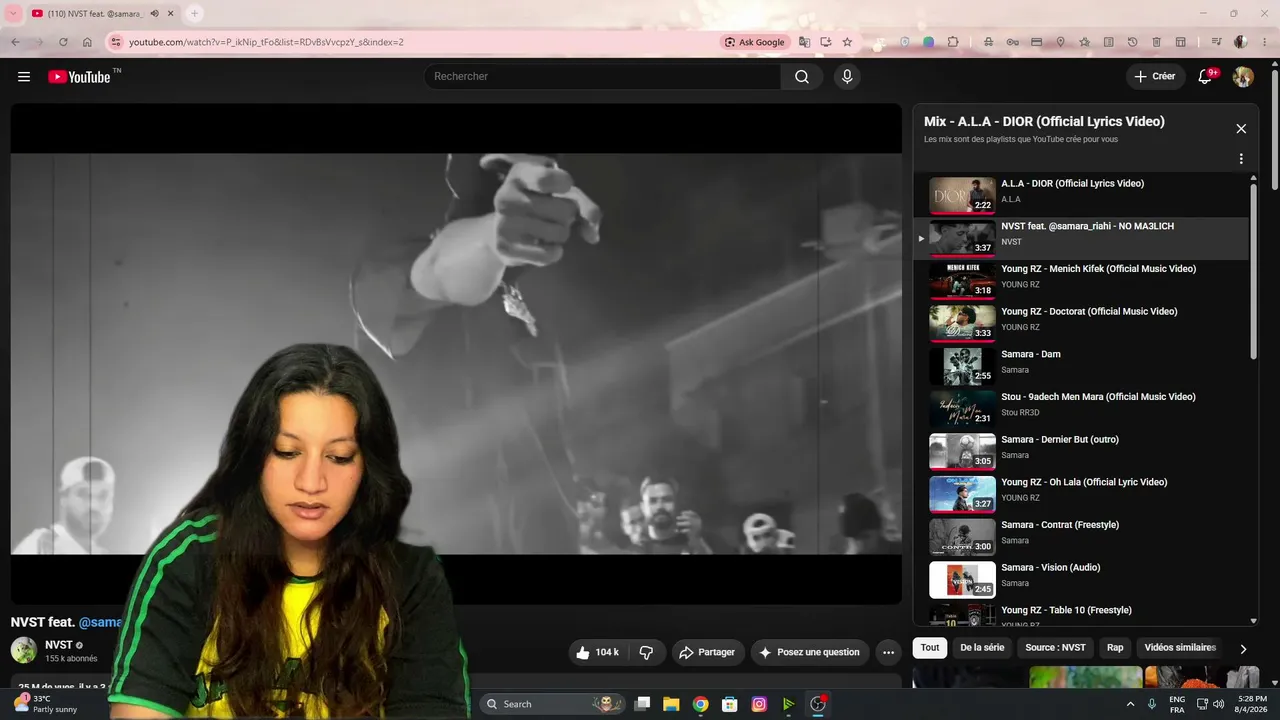Play Young RZ - Doctorat video
The image size is (1280, 720).
tap(1081, 324)
